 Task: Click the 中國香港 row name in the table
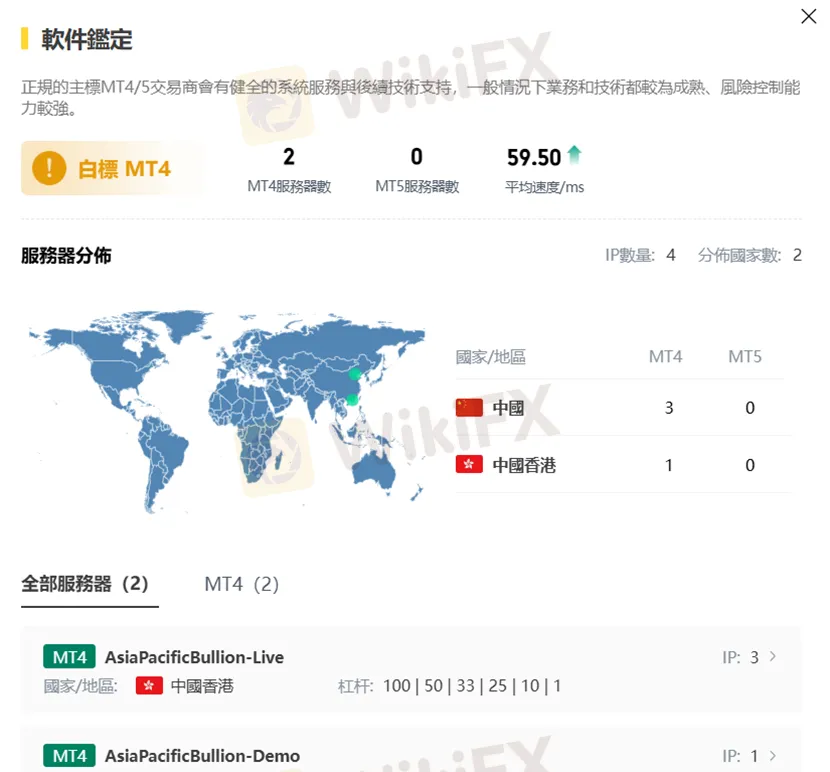tap(524, 465)
